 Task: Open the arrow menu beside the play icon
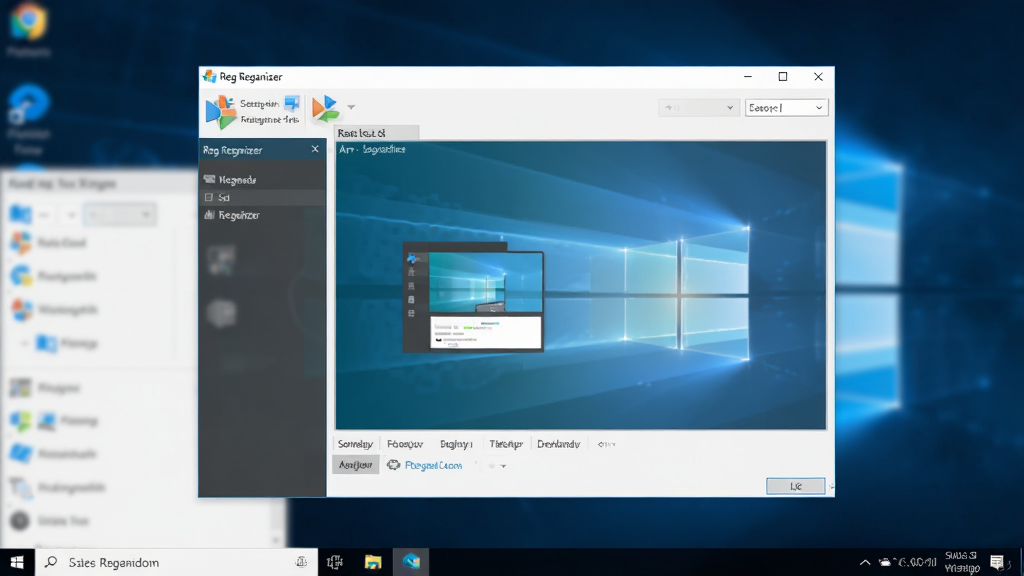coord(351,107)
